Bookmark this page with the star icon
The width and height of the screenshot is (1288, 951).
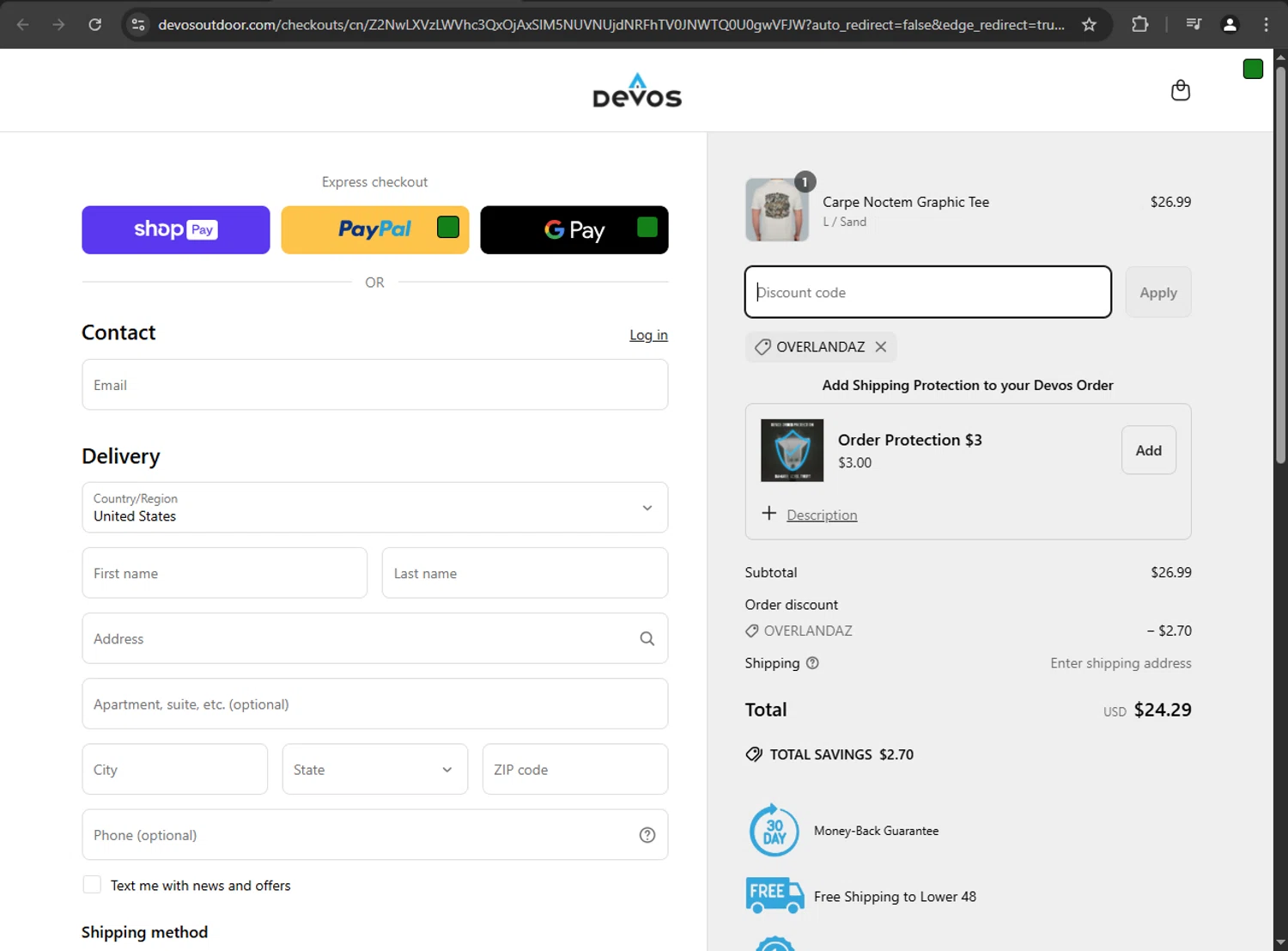point(1089,24)
